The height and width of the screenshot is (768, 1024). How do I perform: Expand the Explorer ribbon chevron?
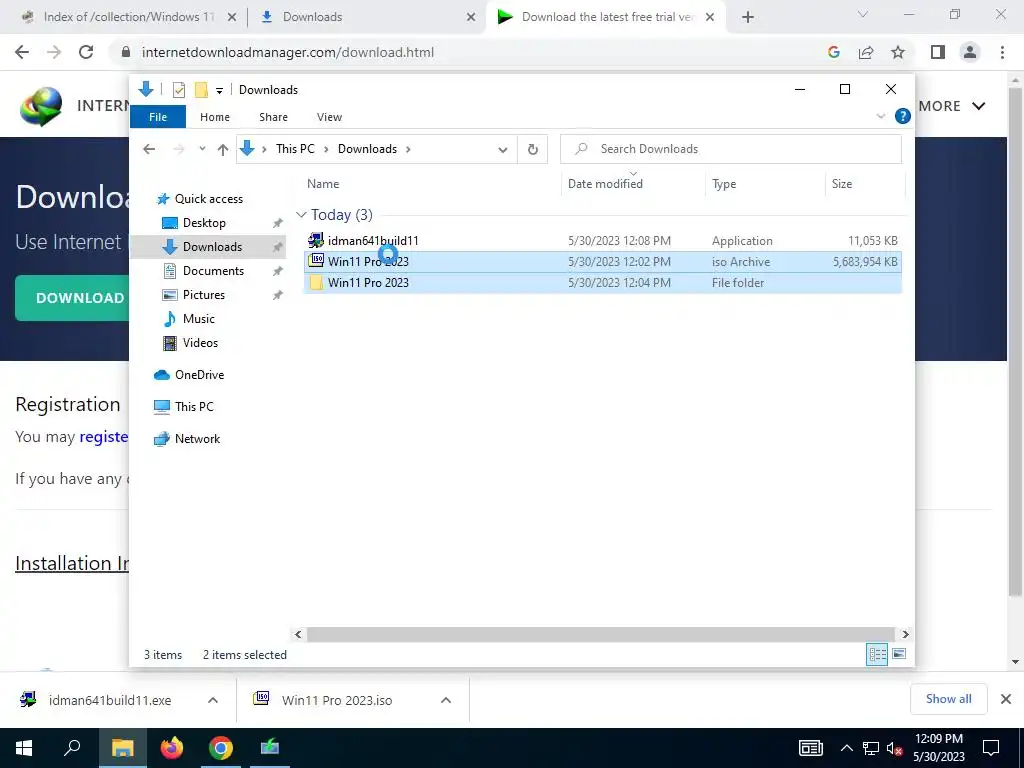pos(880,116)
